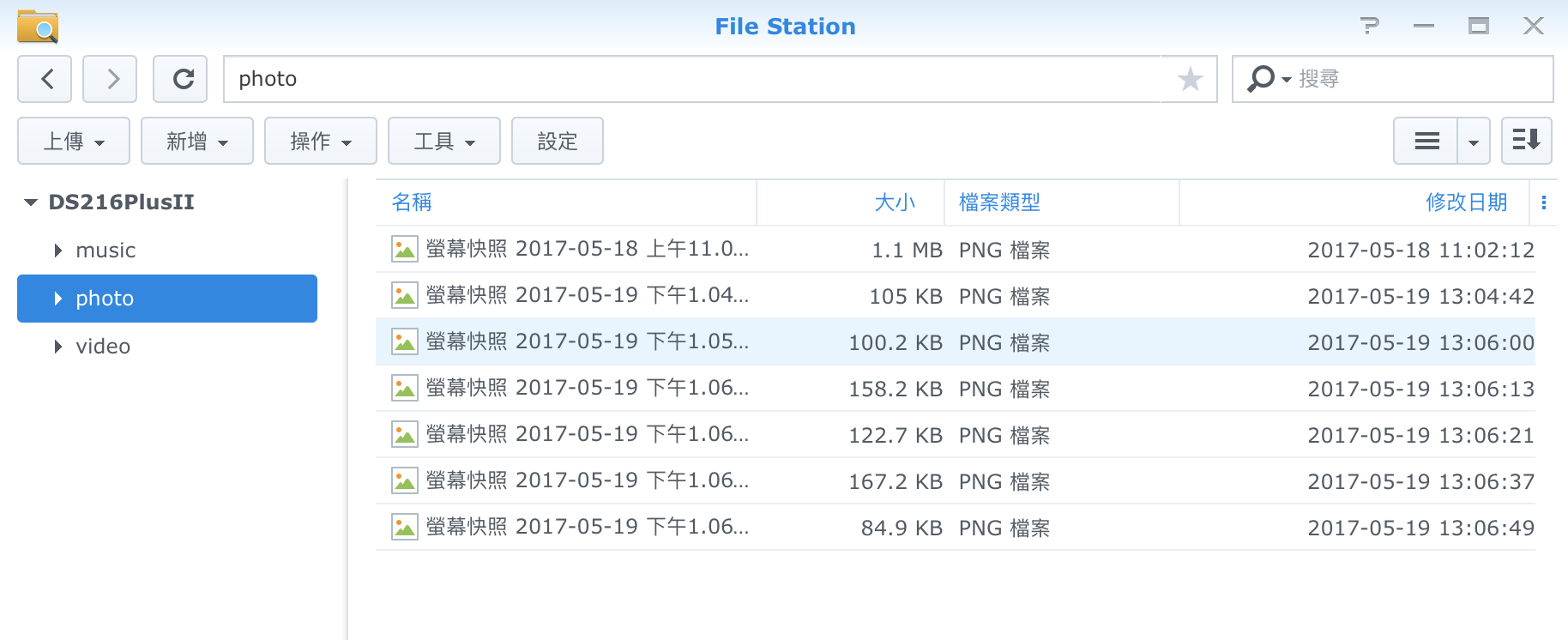Open column options three-dot menu
Image resolution: width=1568 pixels, height=640 pixels.
(1543, 202)
